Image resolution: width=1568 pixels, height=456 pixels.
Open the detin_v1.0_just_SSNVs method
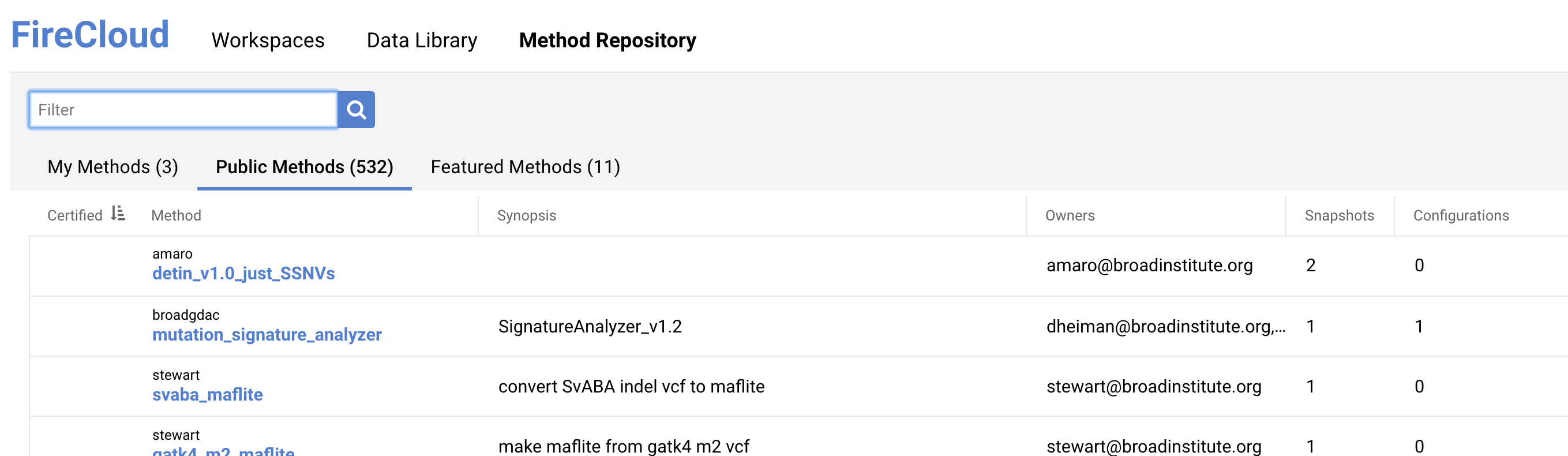click(243, 274)
